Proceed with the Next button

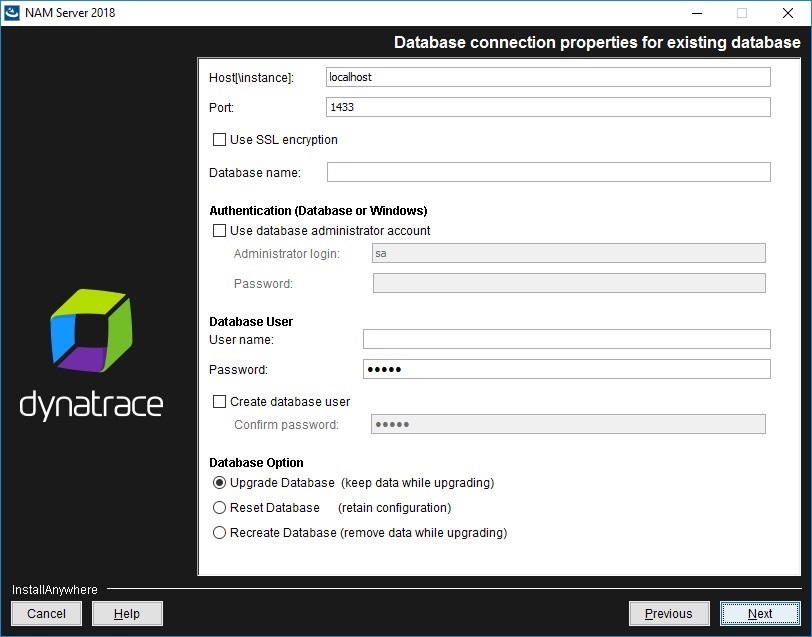[760, 614]
